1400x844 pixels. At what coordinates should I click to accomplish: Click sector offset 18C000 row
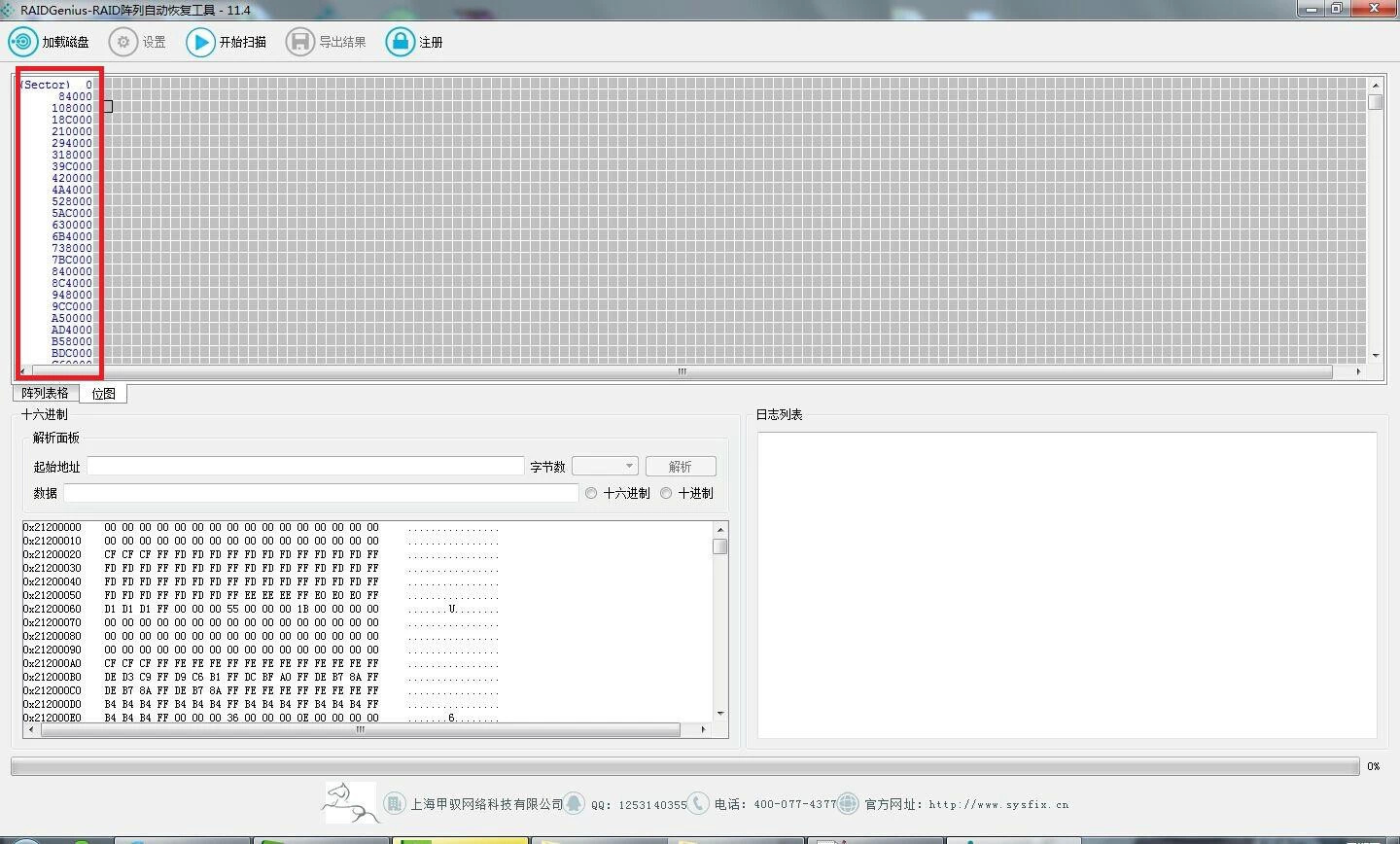[72, 120]
